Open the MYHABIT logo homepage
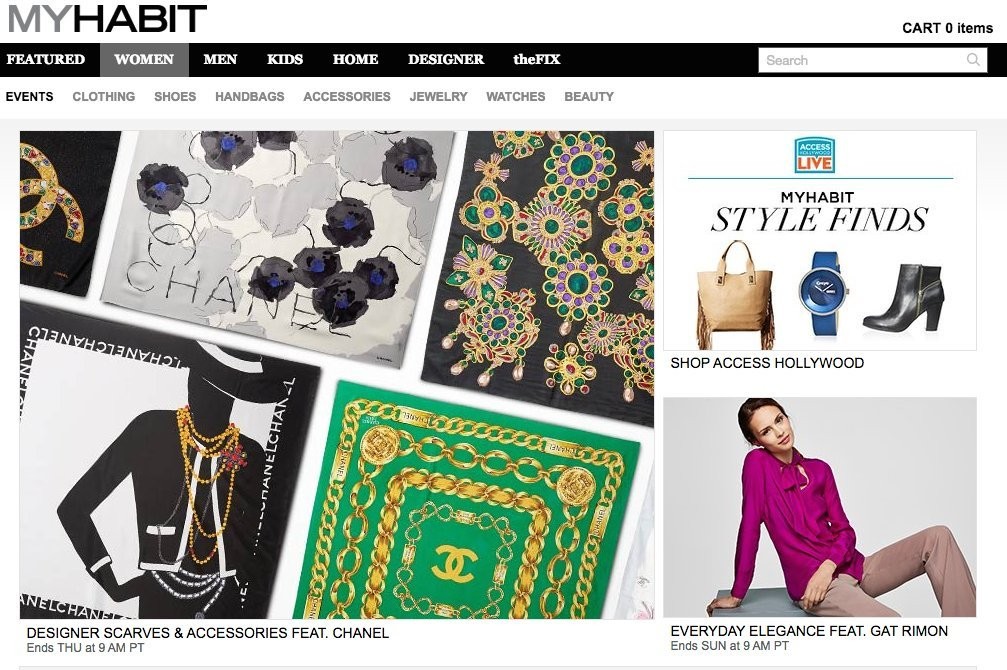1007x670 pixels. pos(107,19)
